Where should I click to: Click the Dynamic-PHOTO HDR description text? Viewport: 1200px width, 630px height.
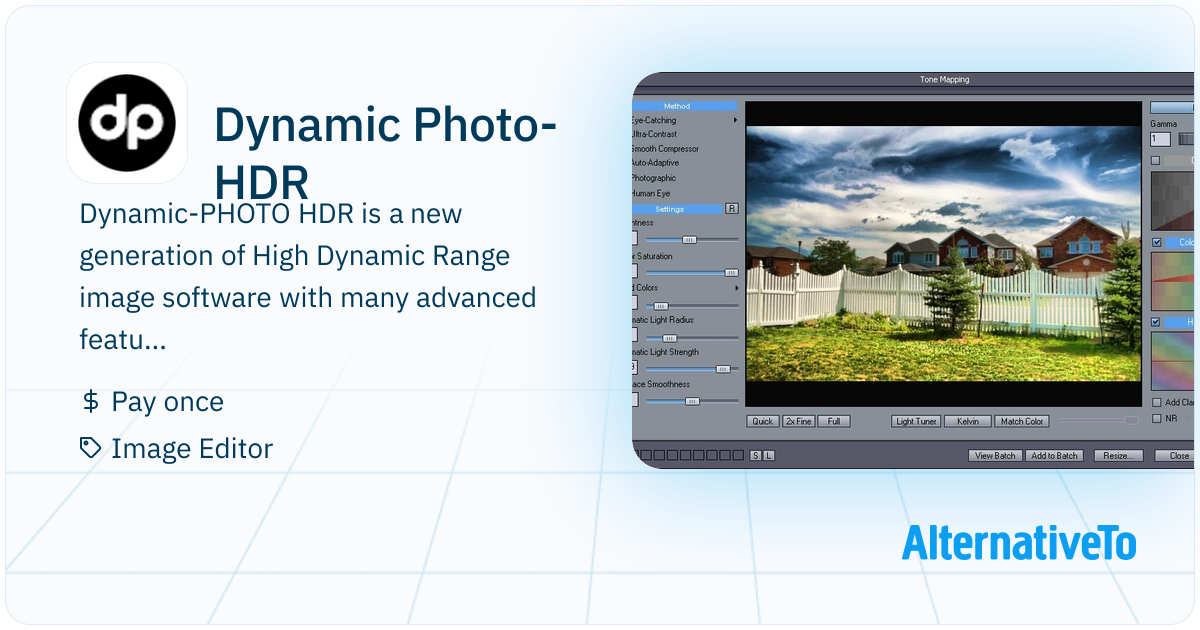coord(308,277)
